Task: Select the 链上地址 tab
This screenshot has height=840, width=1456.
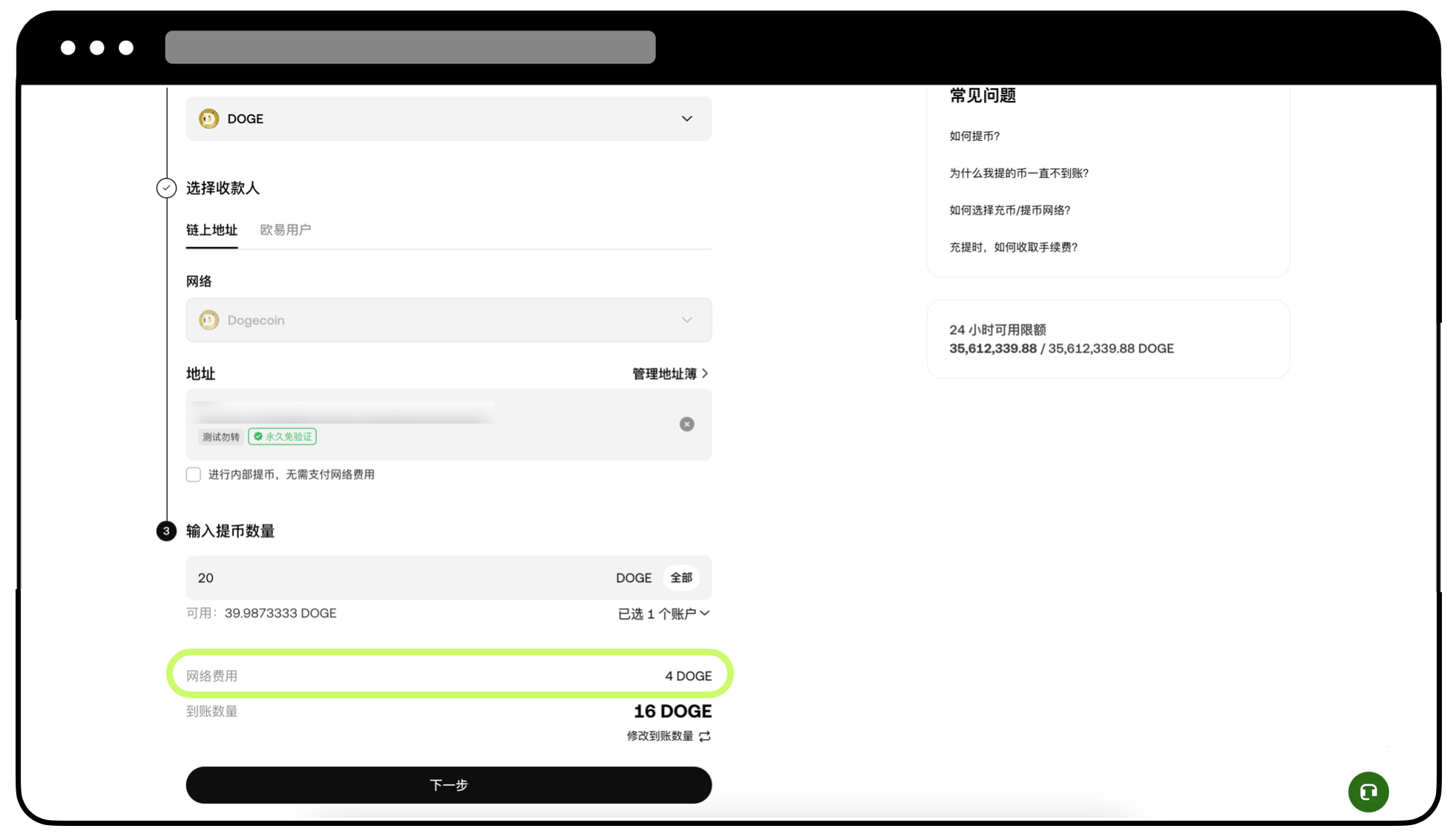Action: tap(211, 230)
